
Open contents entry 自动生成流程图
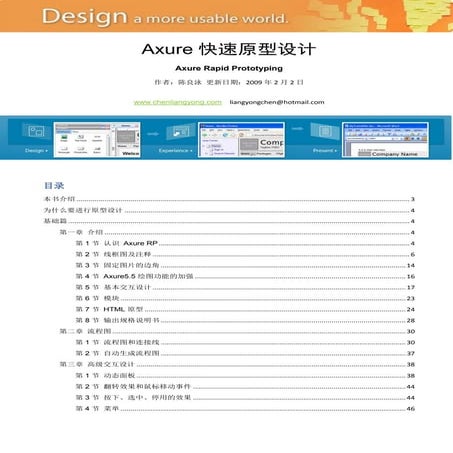pos(245,353)
